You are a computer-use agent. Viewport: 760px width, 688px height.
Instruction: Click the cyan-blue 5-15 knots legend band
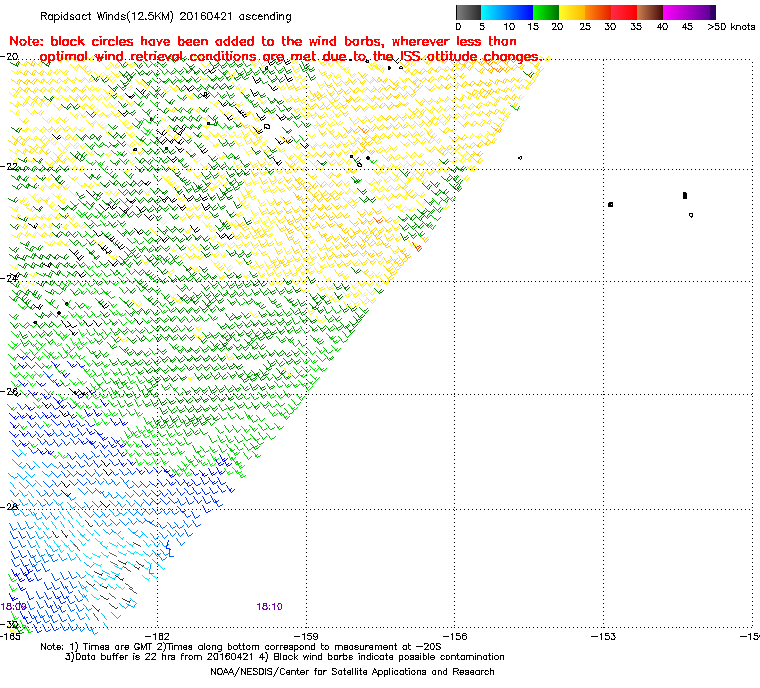[507, 12]
